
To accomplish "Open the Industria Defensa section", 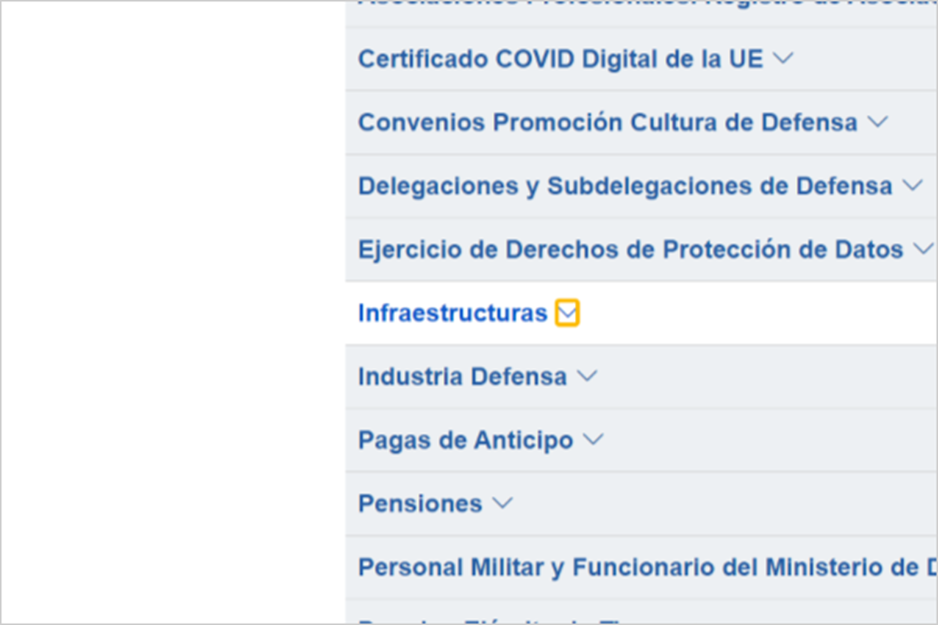I will pyautogui.click(x=462, y=376).
